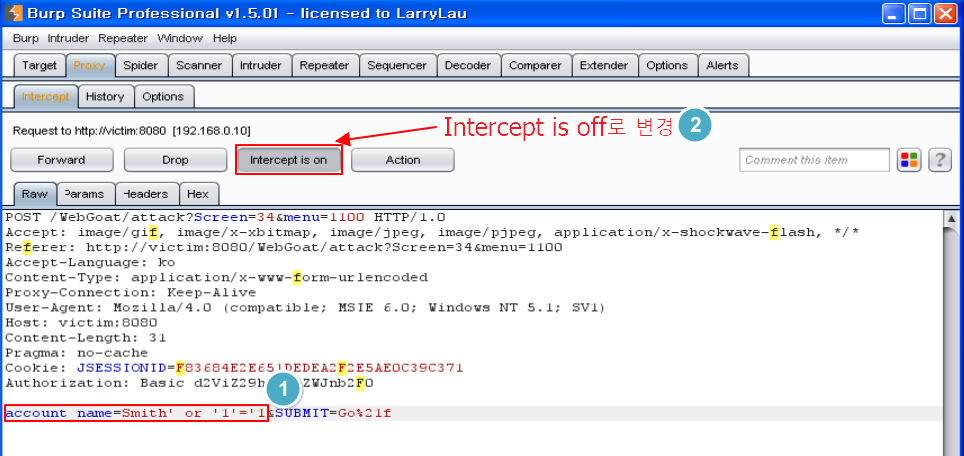964x456 pixels.
Task: Click the Content-Length: 31 line
Action: click(x=85, y=337)
